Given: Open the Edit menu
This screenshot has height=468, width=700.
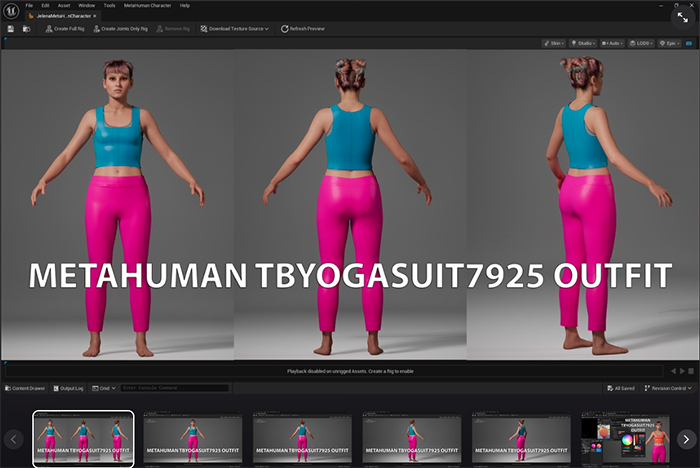Looking at the screenshot, I should click(x=46, y=5).
